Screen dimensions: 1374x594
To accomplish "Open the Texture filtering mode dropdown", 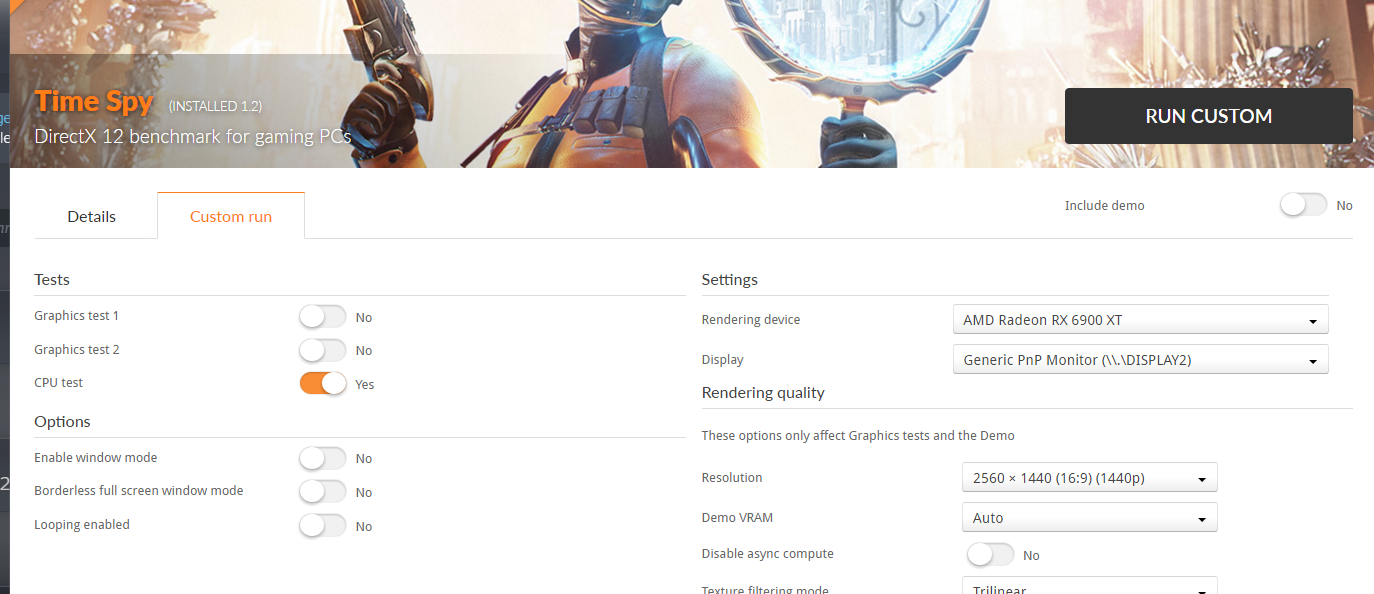I will [x=1089, y=586].
